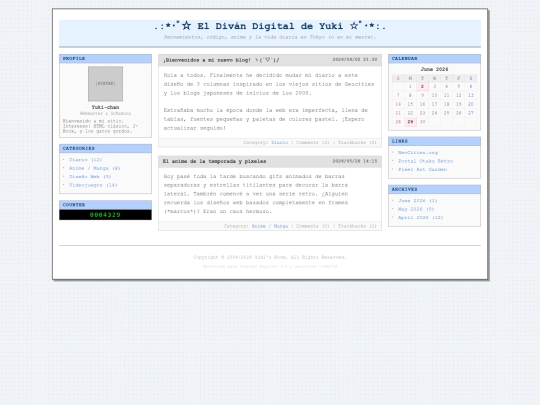Click the PROFILE panel header

coord(105,59)
